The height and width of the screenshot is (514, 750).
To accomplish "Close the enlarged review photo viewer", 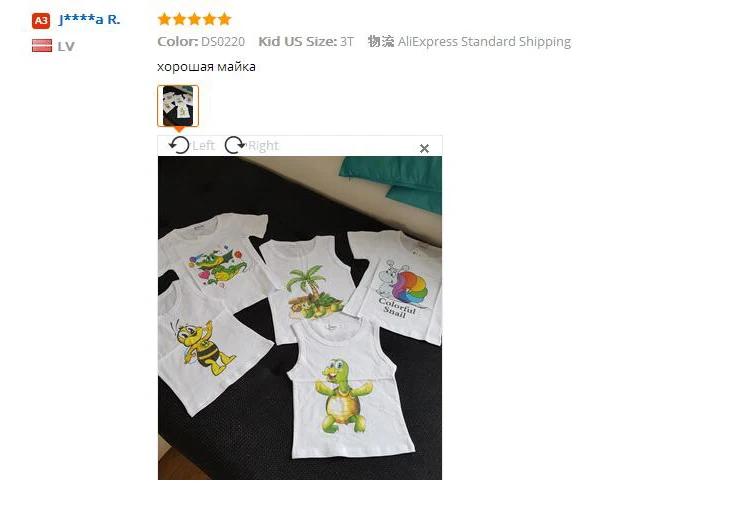I will pyautogui.click(x=424, y=149).
